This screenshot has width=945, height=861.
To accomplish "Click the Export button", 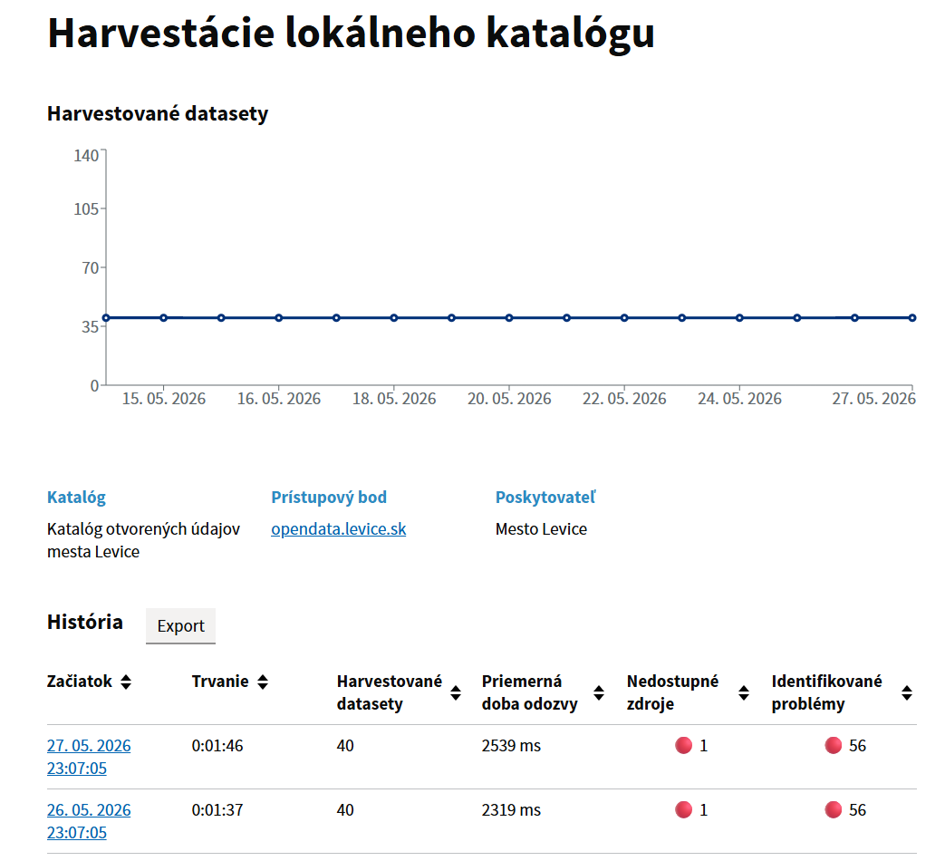I will (181, 626).
